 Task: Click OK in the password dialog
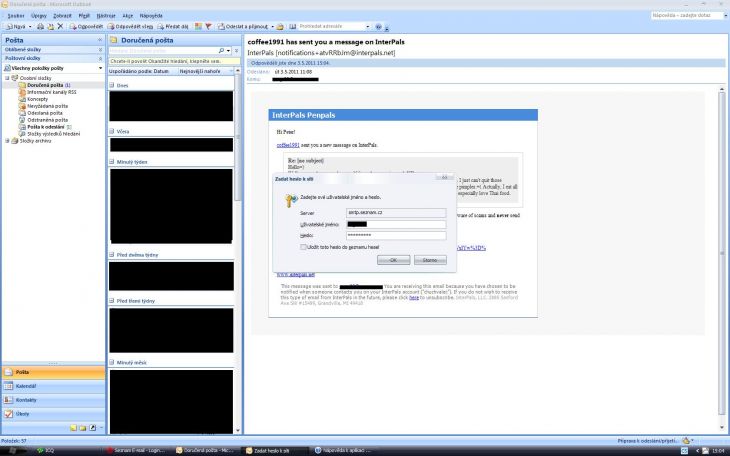pos(393,260)
